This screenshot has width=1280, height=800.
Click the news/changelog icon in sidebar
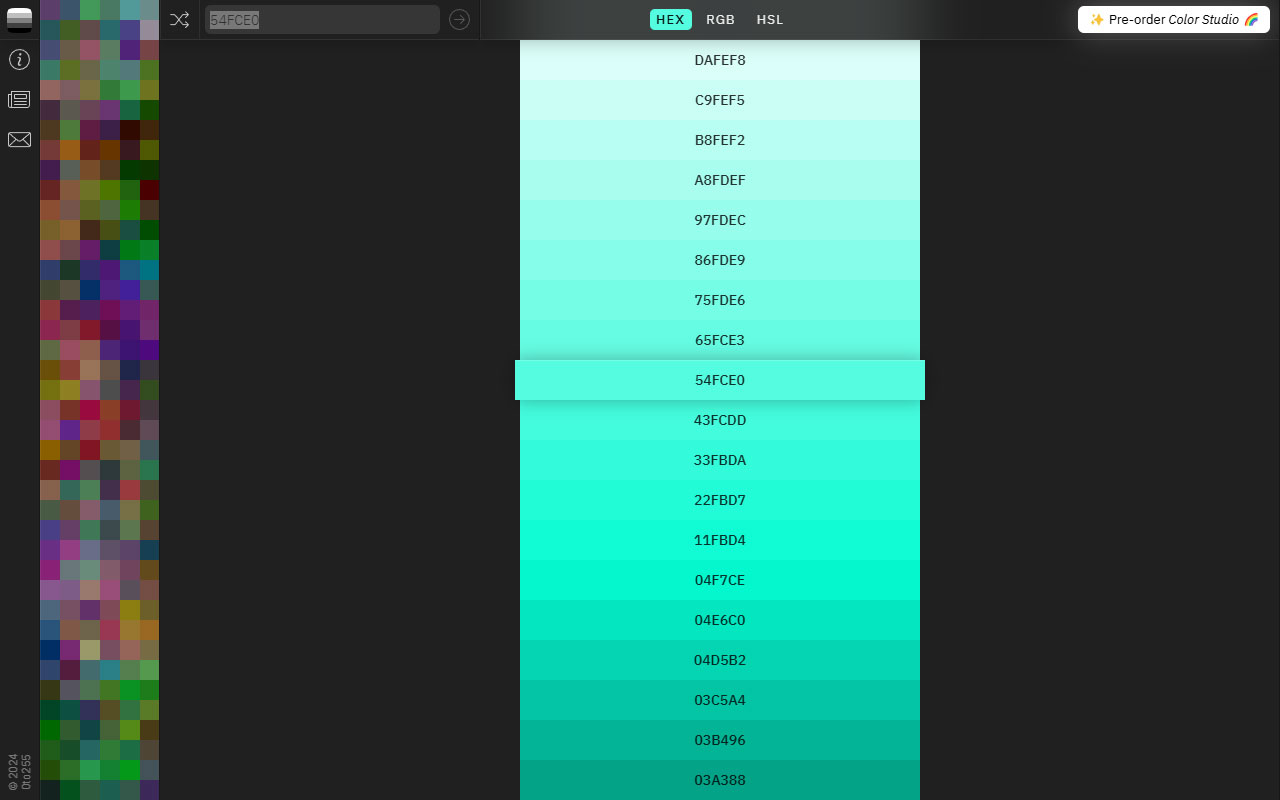(19, 99)
